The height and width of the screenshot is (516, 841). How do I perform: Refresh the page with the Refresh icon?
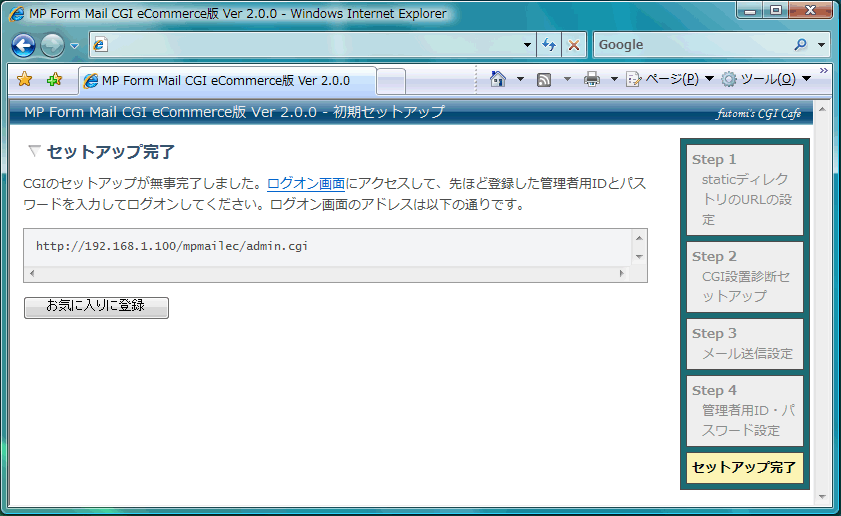[549, 45]
